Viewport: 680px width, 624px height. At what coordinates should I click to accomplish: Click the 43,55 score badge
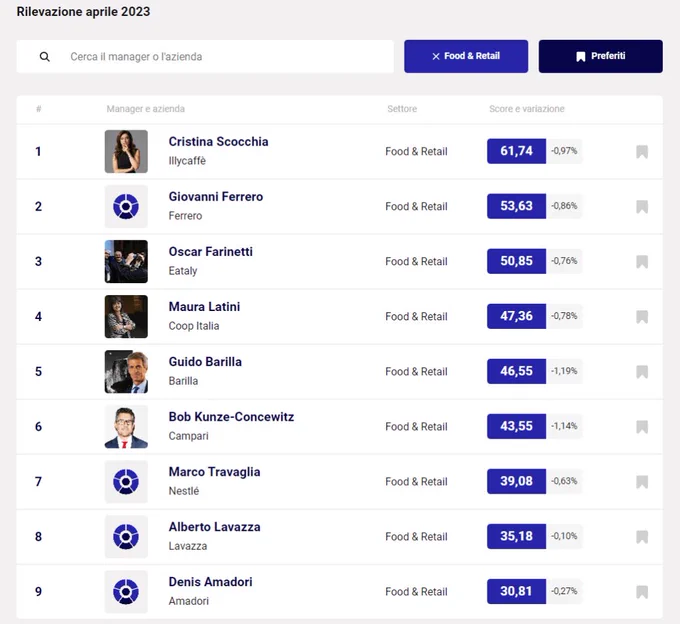(516, 426)
